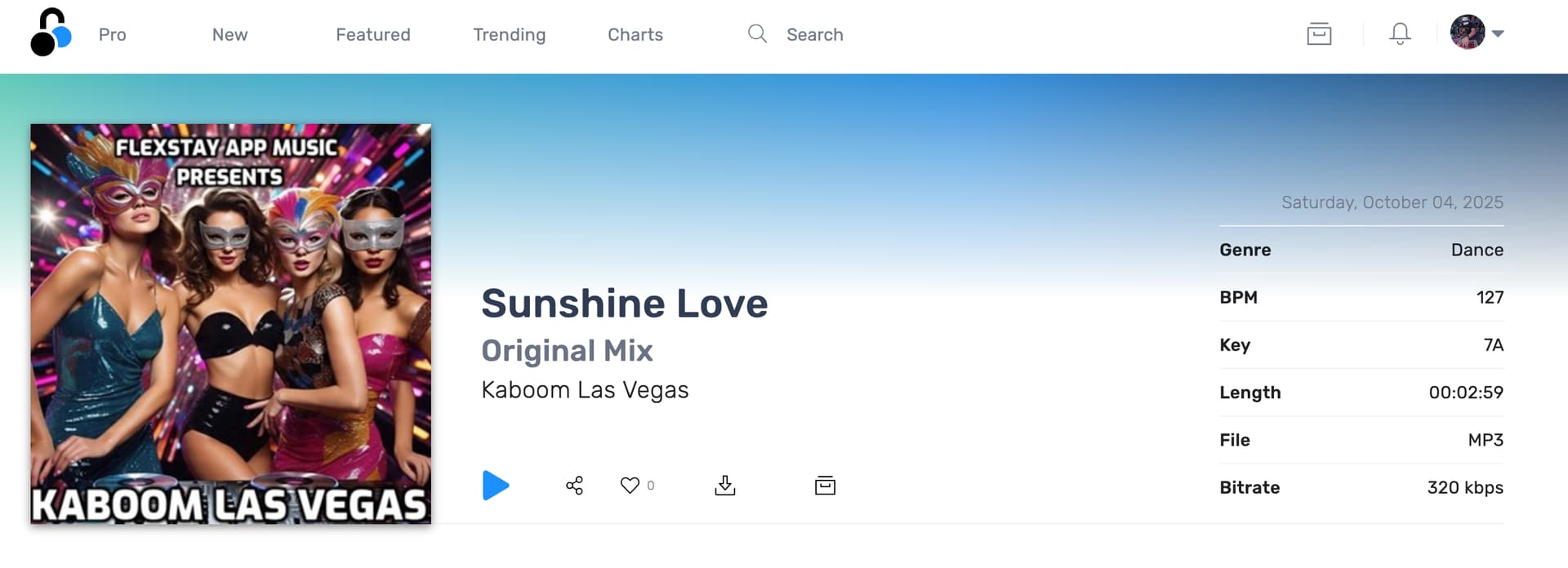This screenshot has height=568, width=1568.
Task: Like the track with the heart icon
Action: [x=630, y=486]
